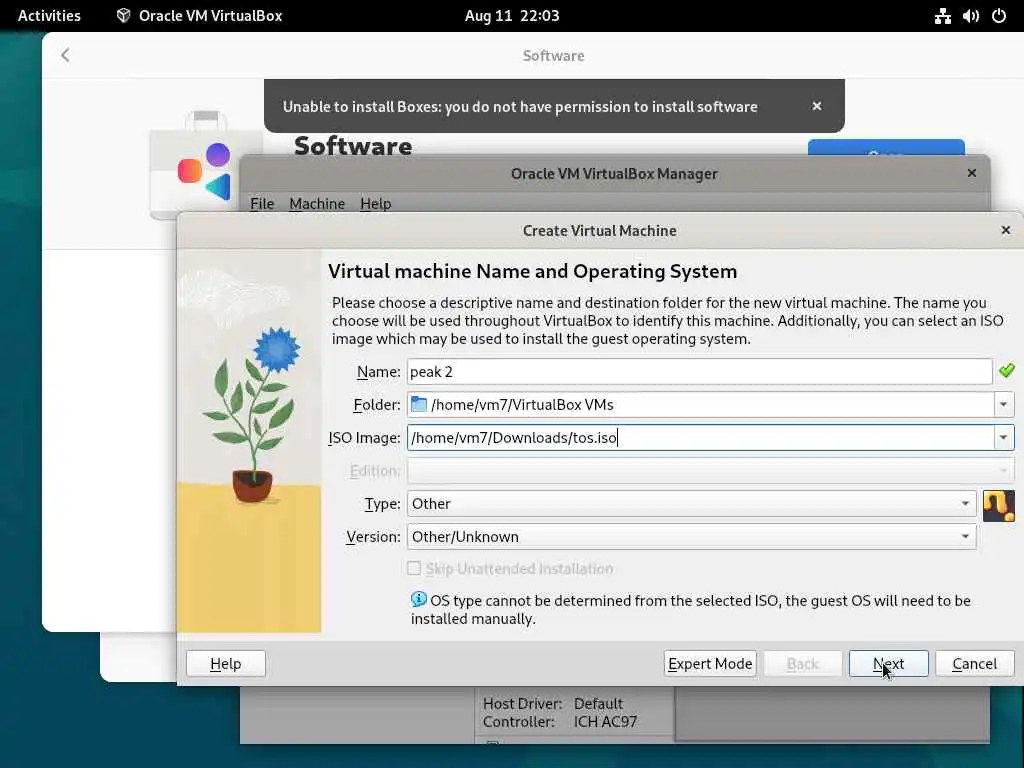This screenshot has width=1024, height=768.
Task: Expand the Version combo box
Action: 692,536
